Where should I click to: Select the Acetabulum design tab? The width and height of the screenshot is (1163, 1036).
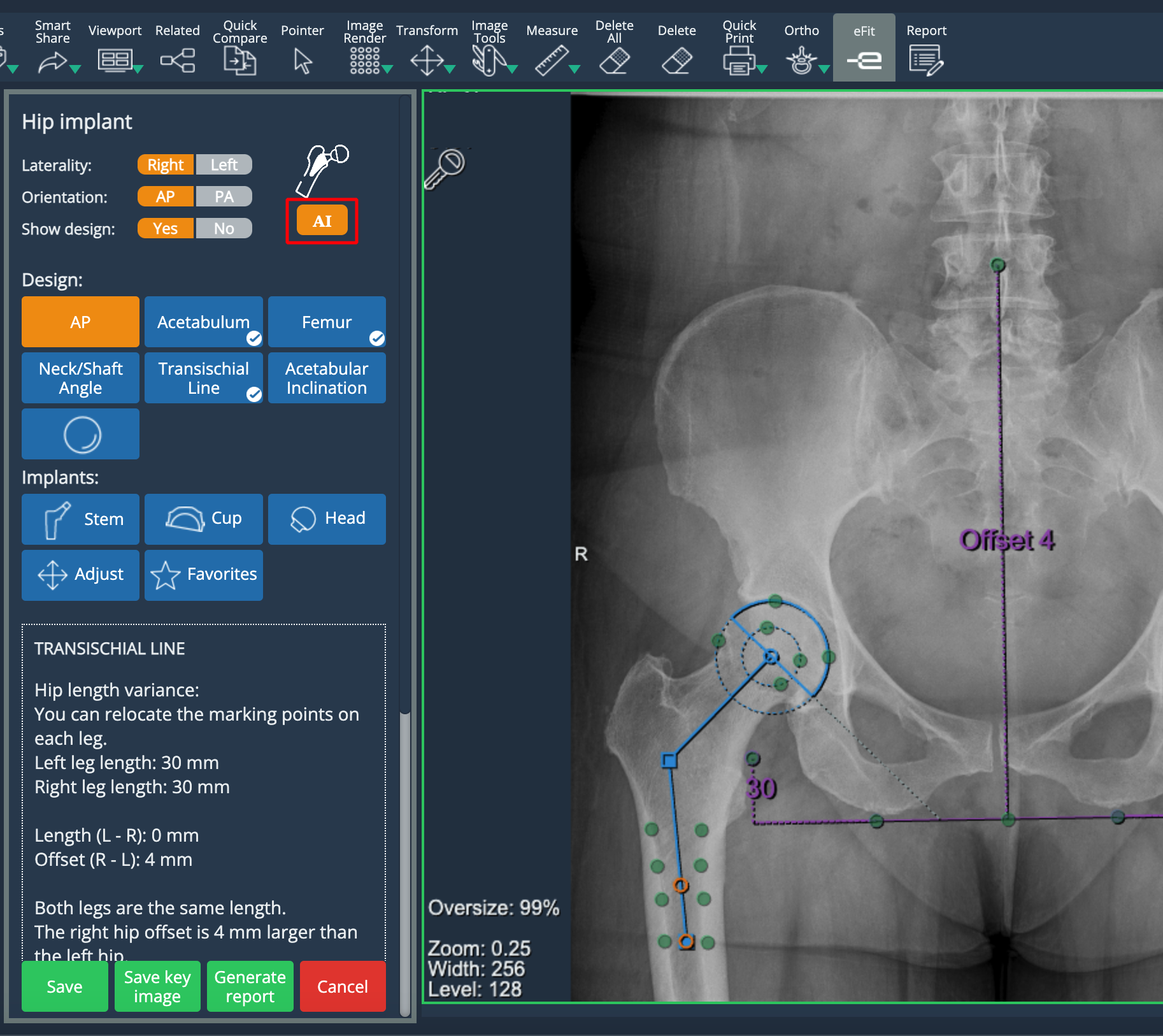click(x=203, y=322)
